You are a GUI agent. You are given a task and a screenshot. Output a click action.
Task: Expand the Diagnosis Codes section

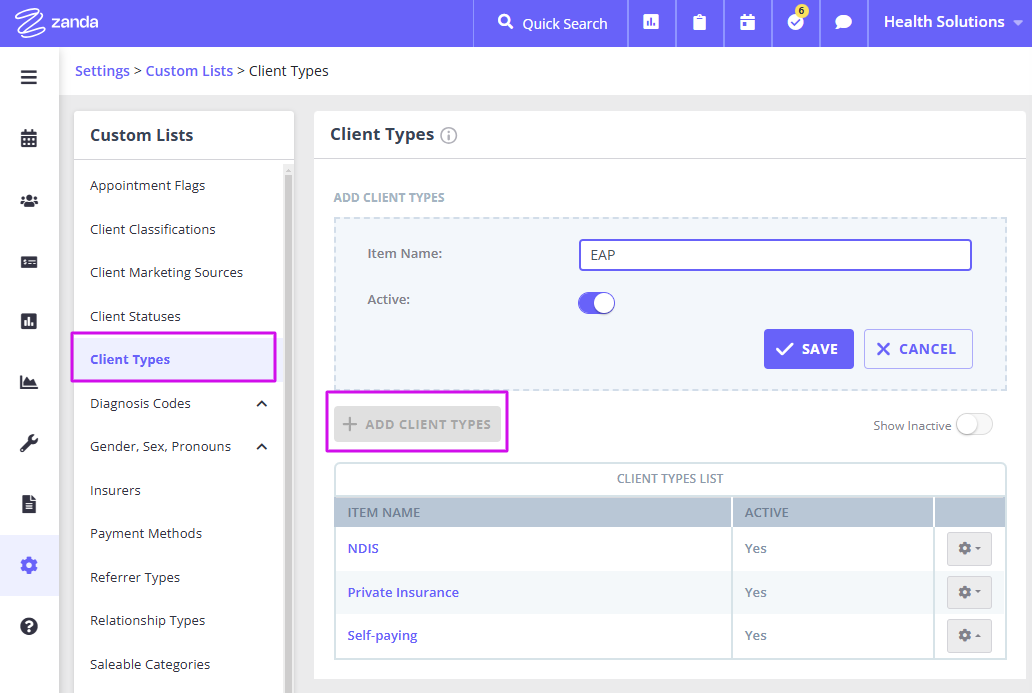point(262,403)
